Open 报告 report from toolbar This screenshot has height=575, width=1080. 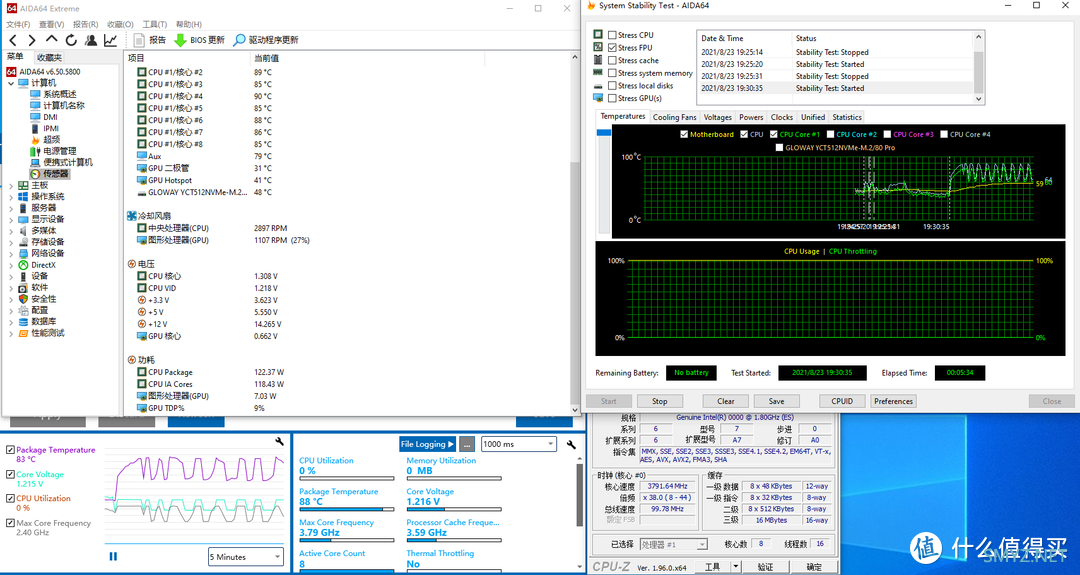(x=150, y=41)
